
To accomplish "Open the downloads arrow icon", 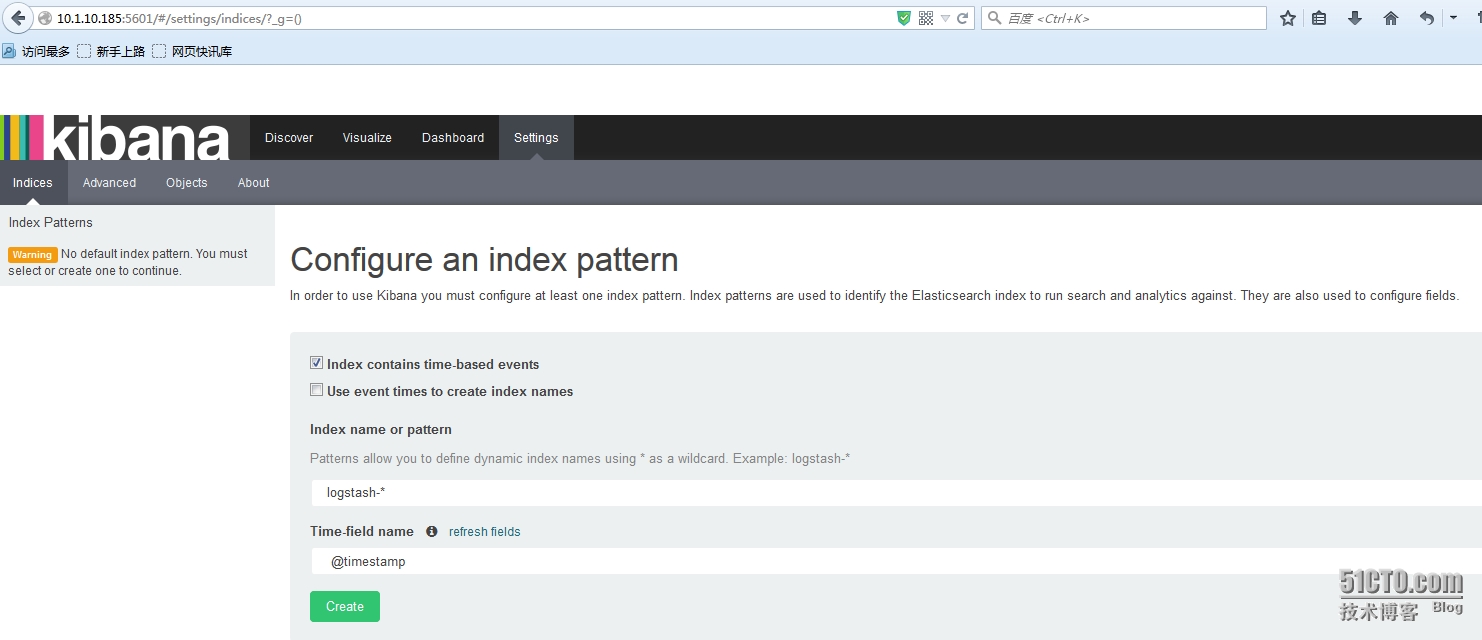I will pos(1355,18).
